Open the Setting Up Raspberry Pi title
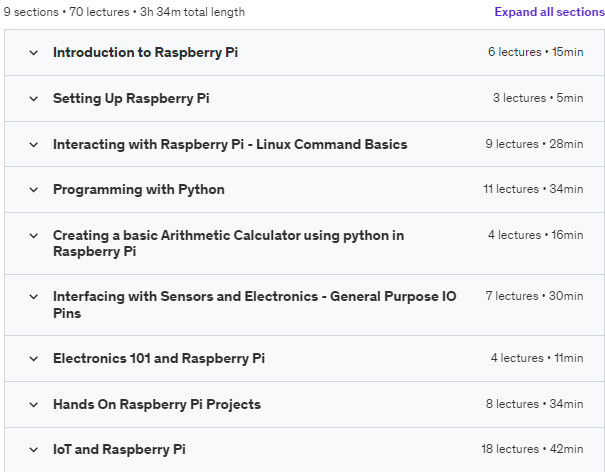The width and height of the screenshot is (605, 472). coord(131,98)
